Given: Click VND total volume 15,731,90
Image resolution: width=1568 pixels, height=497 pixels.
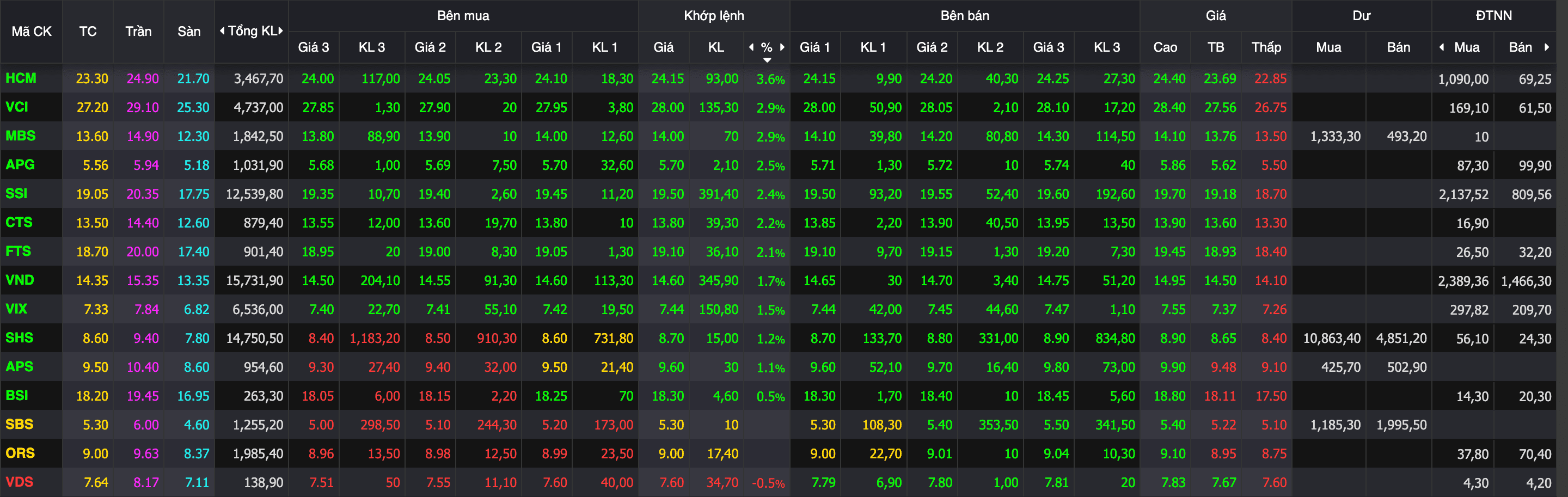Looking at the screenshot, I should click(x=254, y=280).
